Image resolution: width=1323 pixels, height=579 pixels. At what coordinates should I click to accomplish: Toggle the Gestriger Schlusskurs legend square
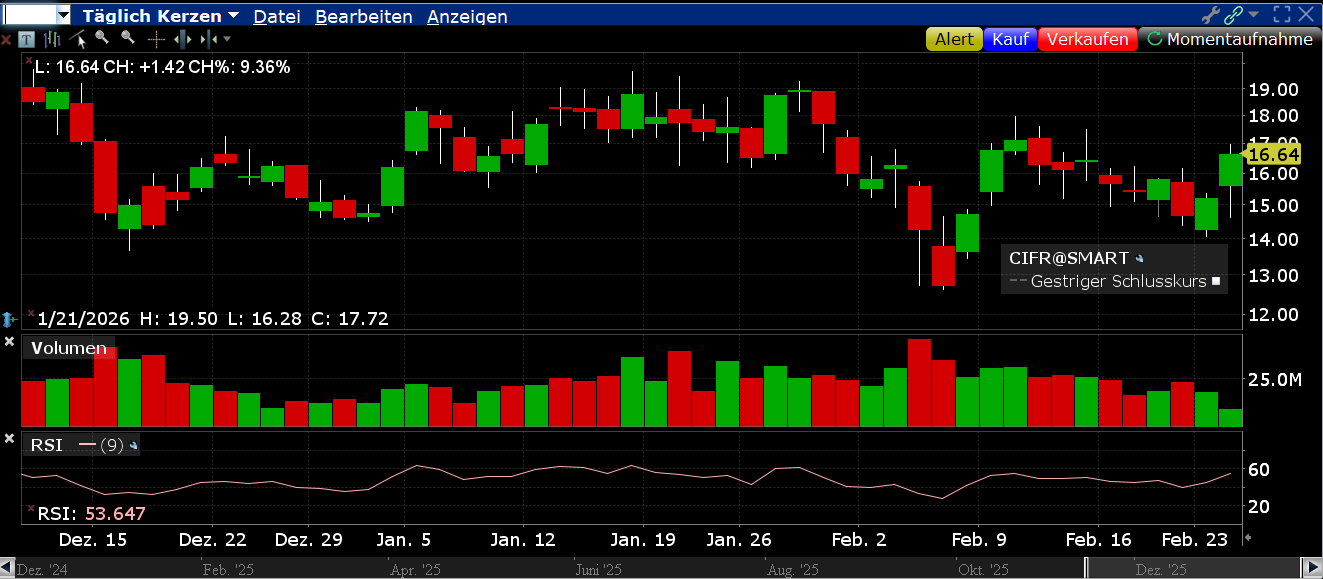point(1216,282)
